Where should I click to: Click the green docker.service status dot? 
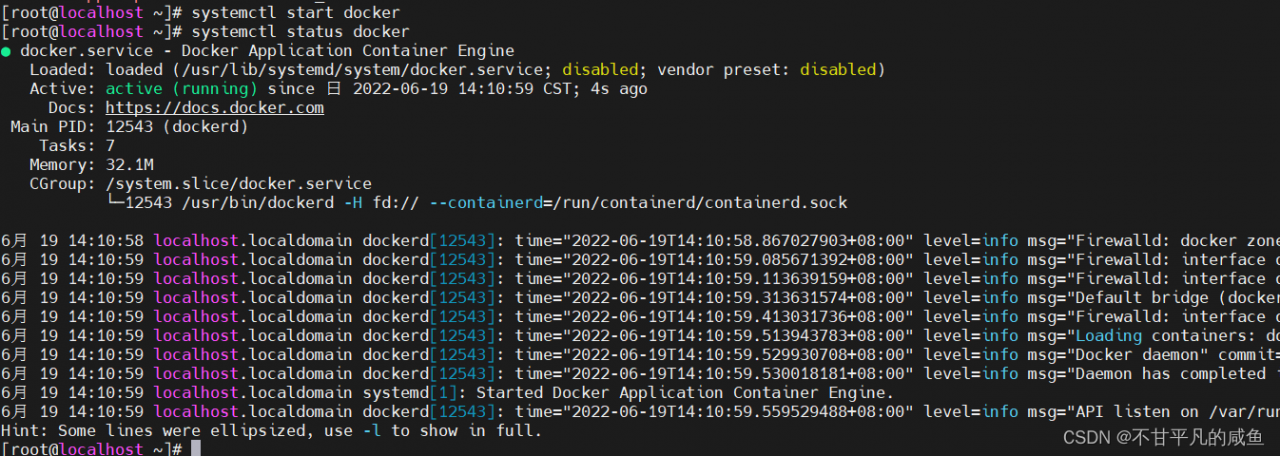(6, 51)
